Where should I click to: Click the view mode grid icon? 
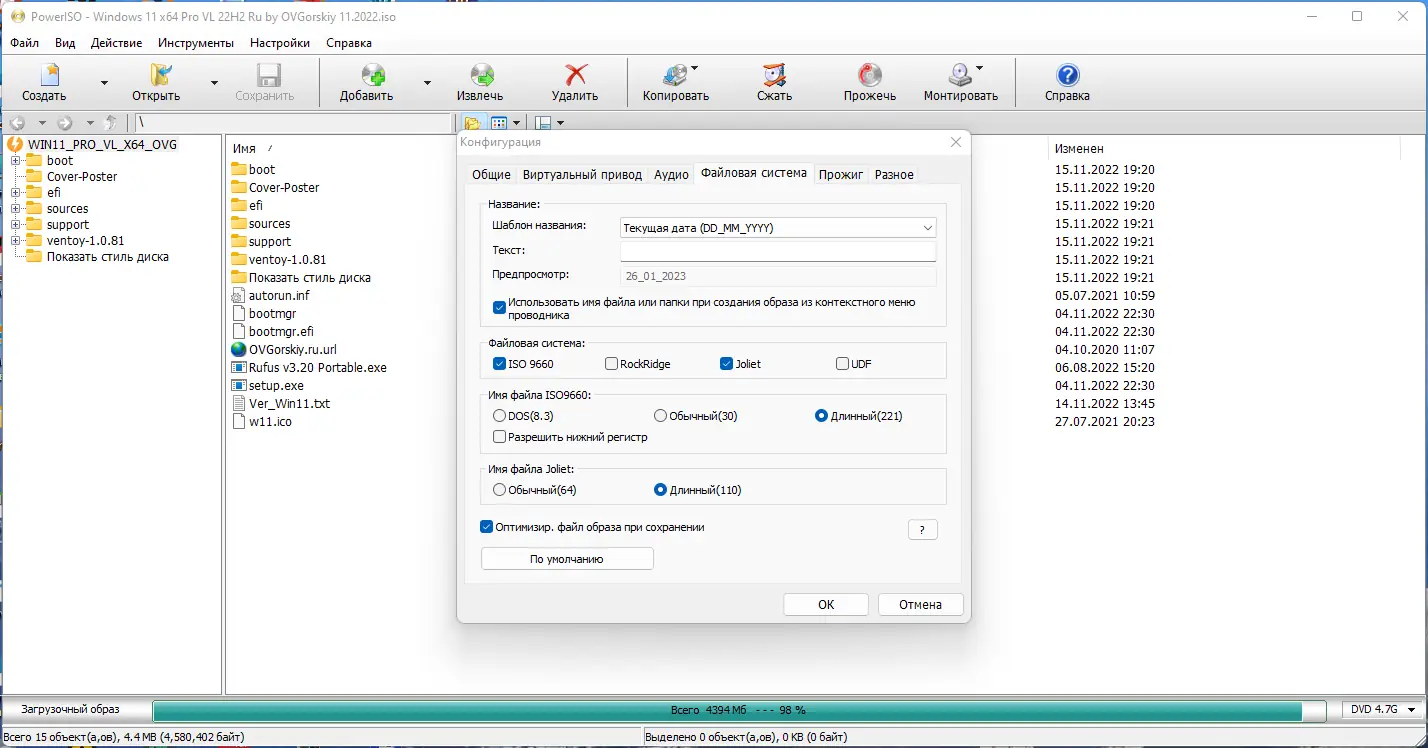point(498,123)
